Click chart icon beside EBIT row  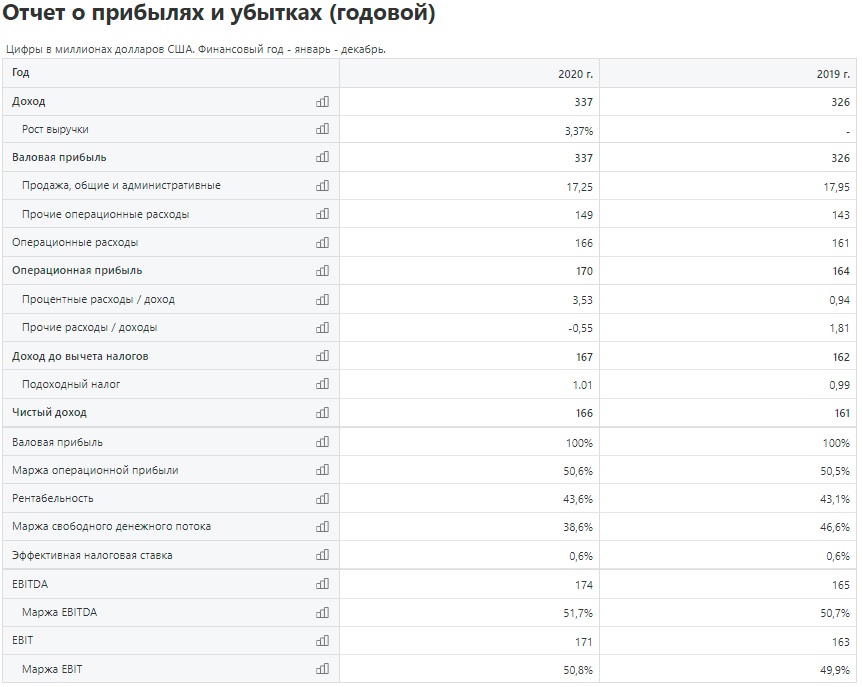[323, 640]
